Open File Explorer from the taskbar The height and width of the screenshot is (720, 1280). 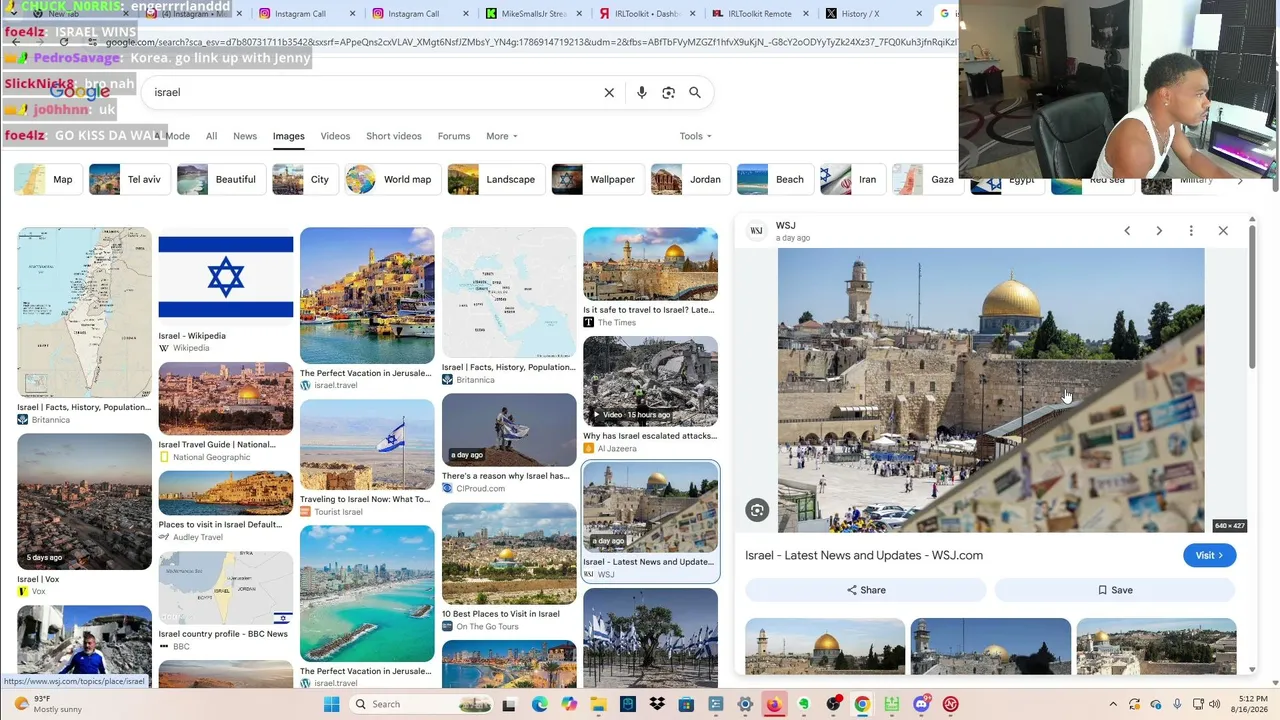598,704
